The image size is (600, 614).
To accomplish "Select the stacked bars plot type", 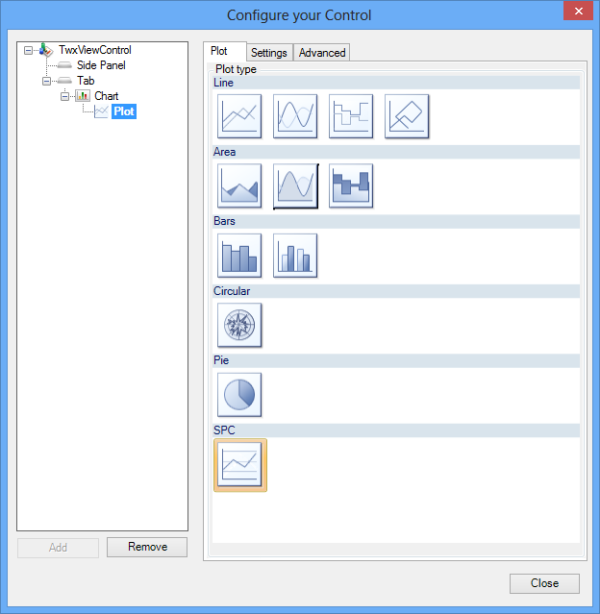I will (x=239, y=256).
